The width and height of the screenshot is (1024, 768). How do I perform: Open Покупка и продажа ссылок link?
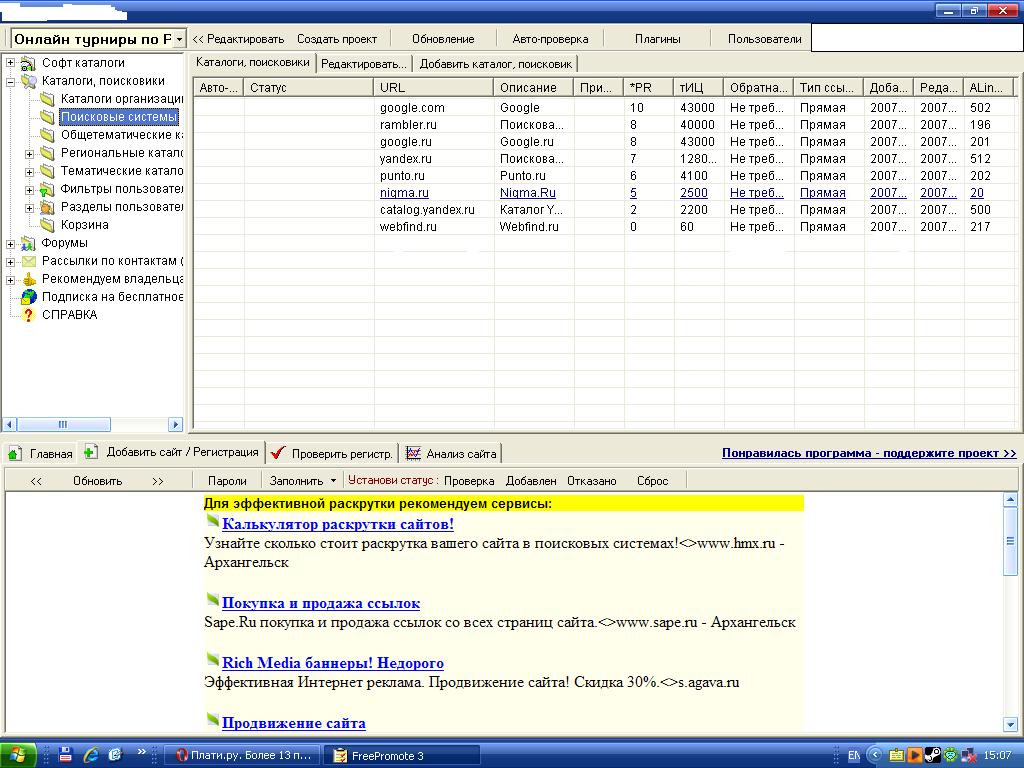pyautogui.click(x=321, y=603)
